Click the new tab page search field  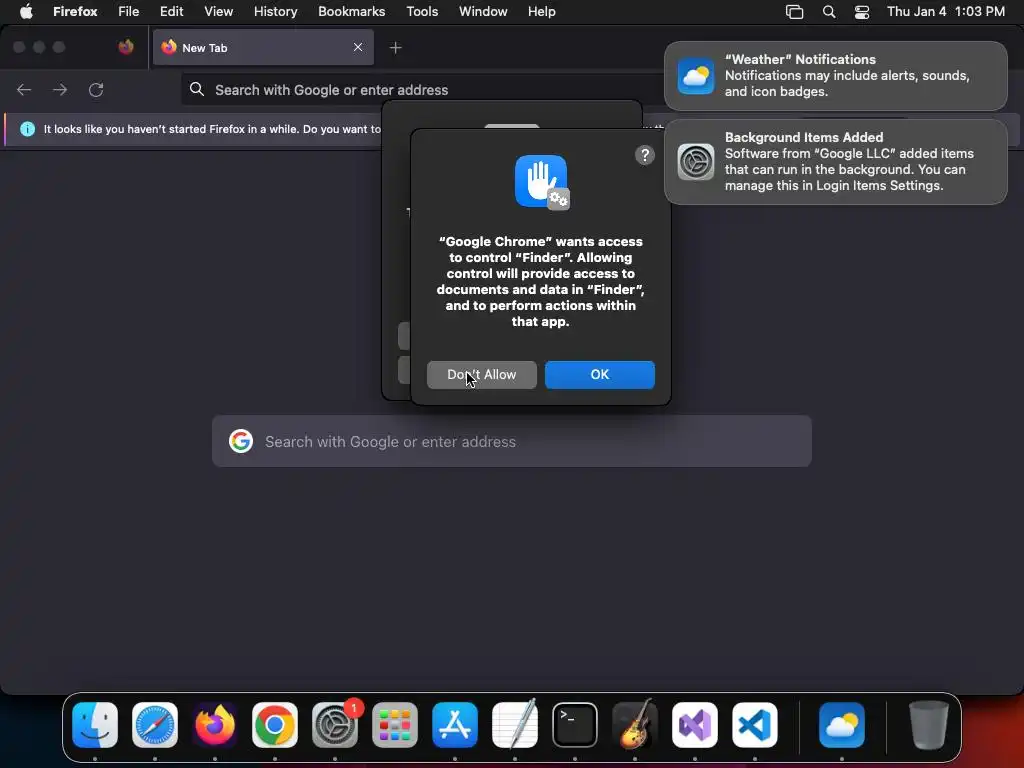coord(512,441)
